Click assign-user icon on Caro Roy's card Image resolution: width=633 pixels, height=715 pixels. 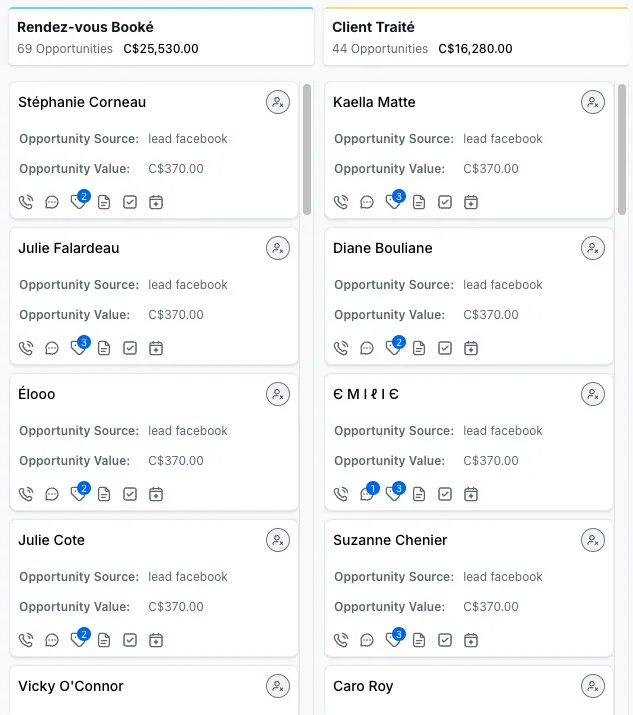[x=593, y=686]
